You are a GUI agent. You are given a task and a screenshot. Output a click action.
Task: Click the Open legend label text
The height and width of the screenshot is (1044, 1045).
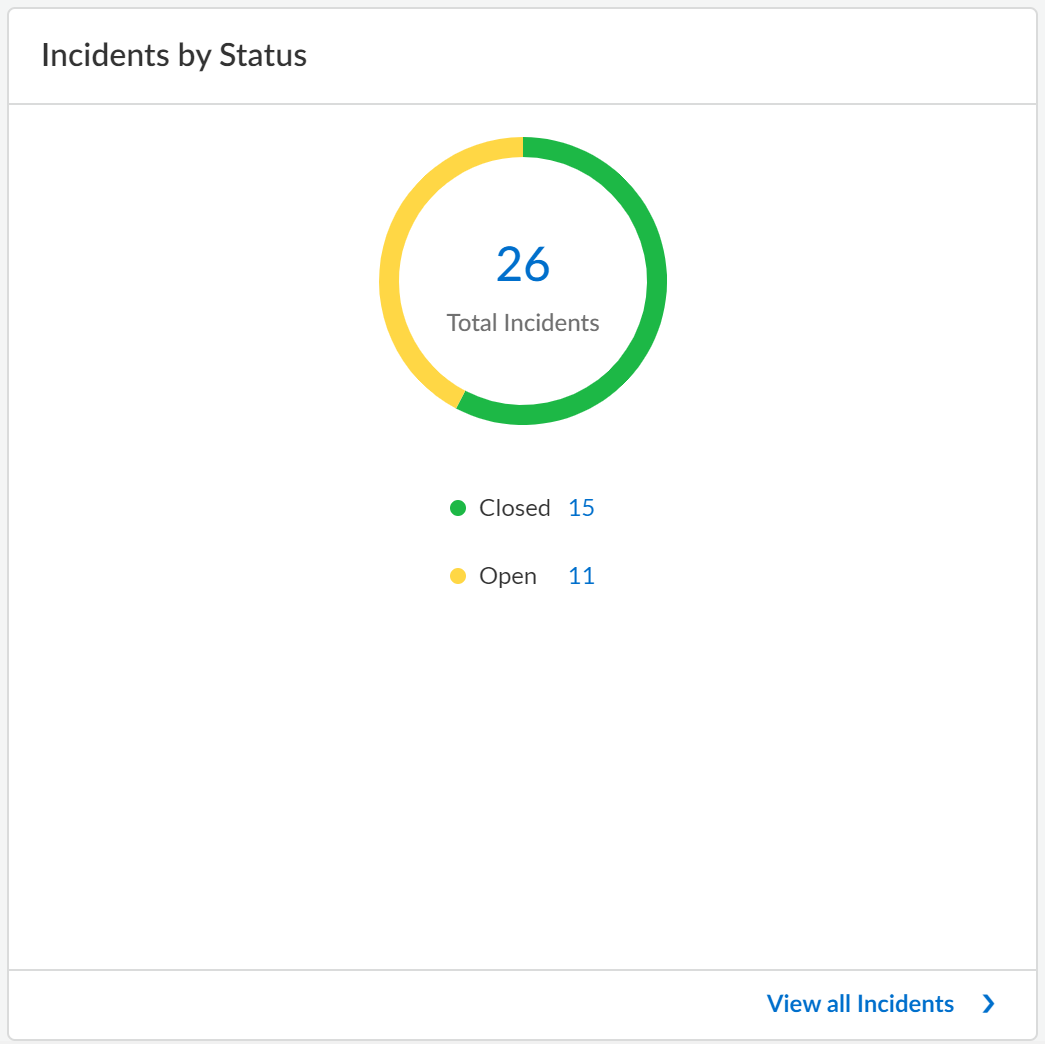coord(507,576)
